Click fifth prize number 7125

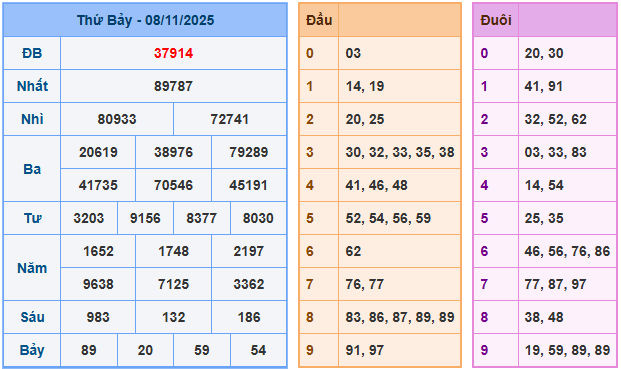[x=173, y=284]
